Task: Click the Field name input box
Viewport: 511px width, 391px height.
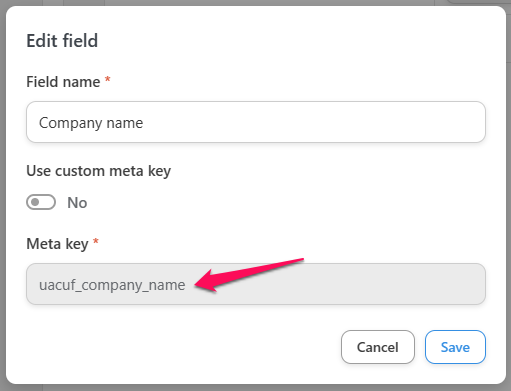Action: [x=256, y=122]
